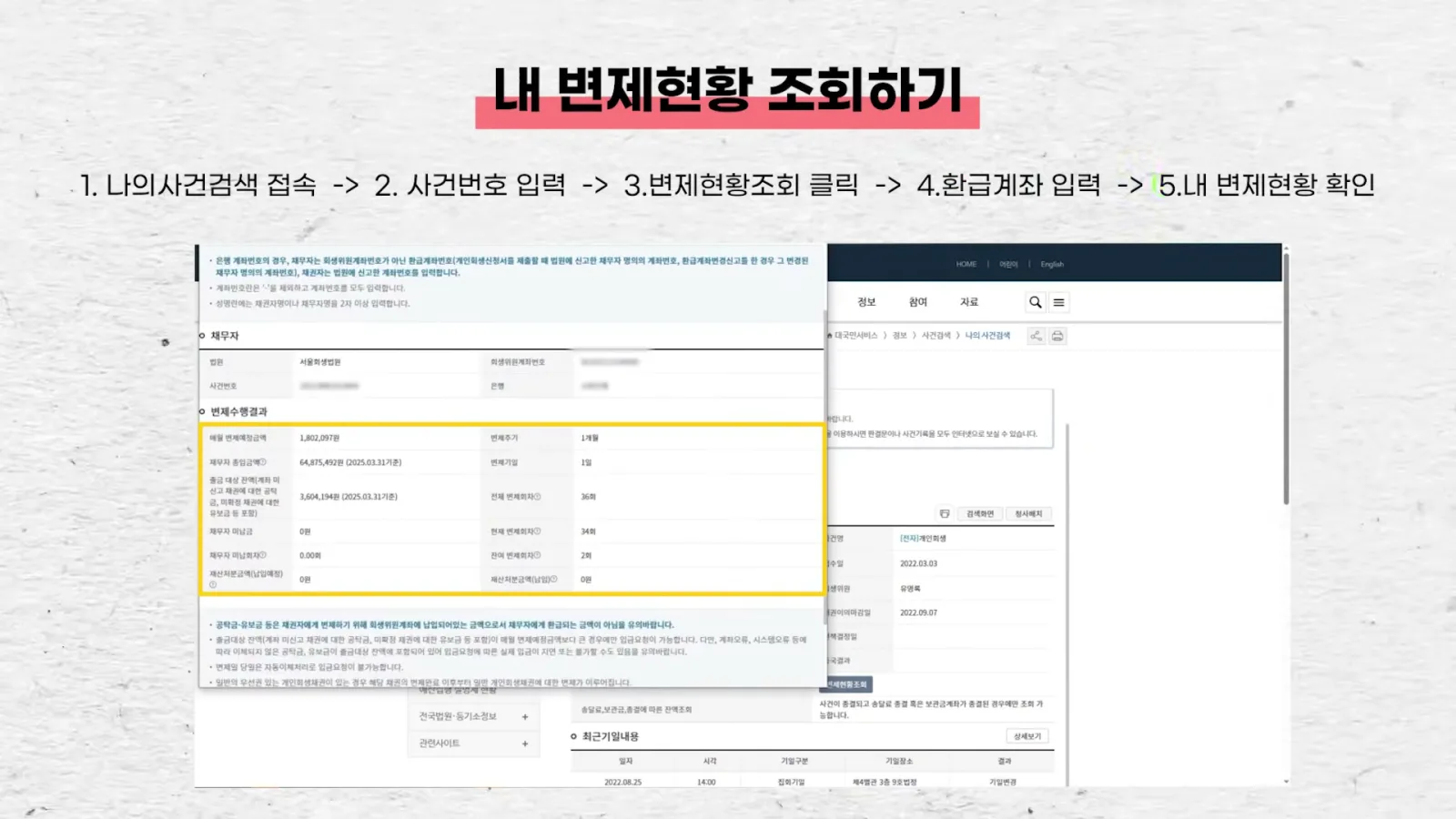Screen dimensions: 1456x819
Task: Click the 변제수행결과 section heading
Action: click(x=238, y=412)
